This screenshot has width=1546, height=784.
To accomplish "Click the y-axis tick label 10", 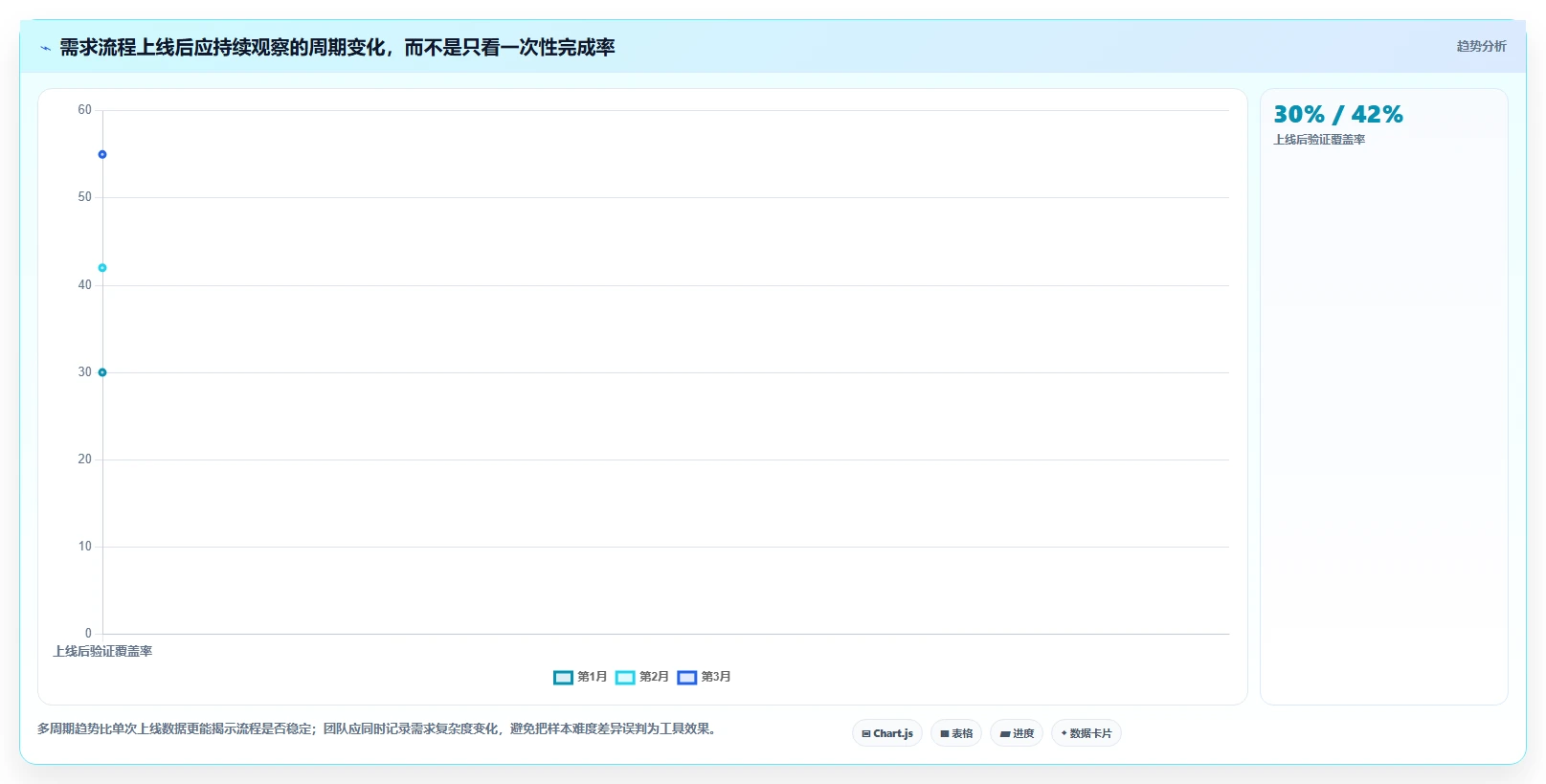I will point(85,547).
